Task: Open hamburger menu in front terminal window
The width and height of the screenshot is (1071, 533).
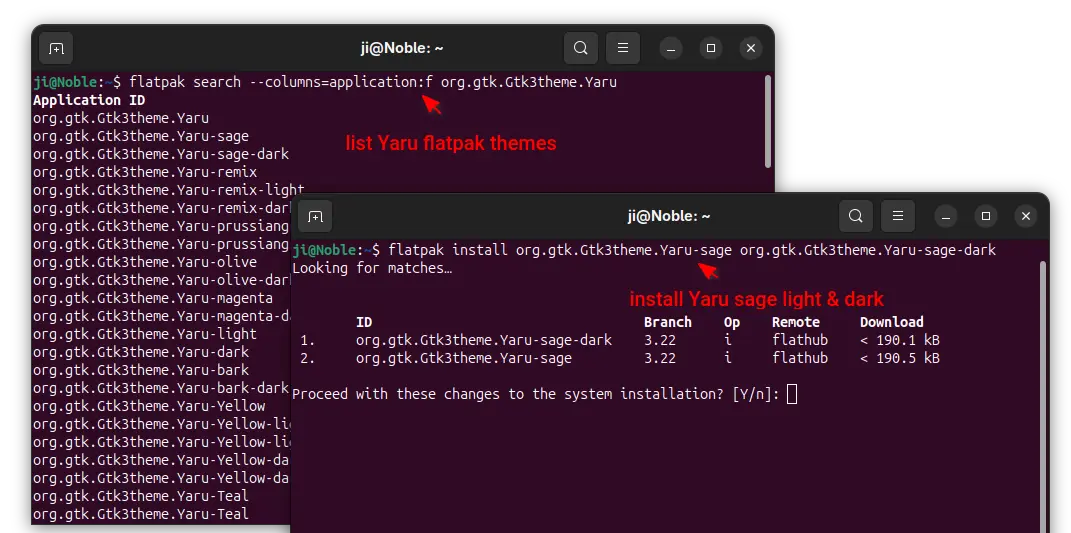Action: pyautogui.click(x=898, y=217)
